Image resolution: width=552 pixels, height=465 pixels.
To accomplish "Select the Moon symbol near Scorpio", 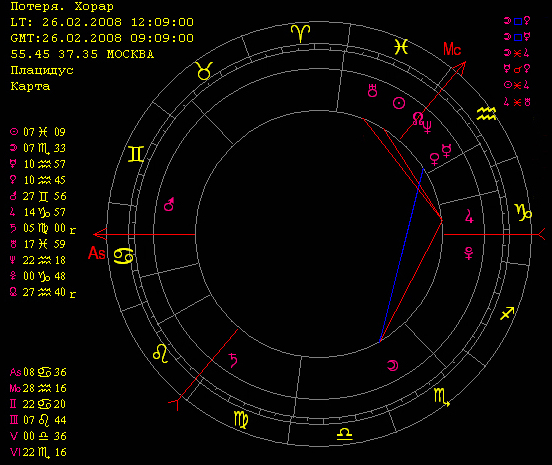I will click(x=393, y=365).
